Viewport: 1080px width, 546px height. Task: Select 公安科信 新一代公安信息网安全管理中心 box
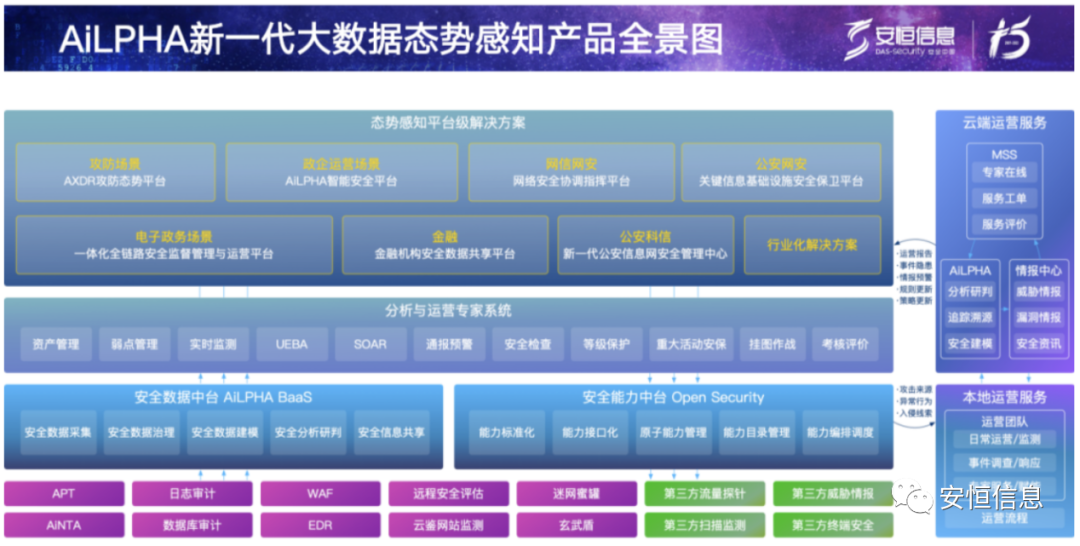(645, 245)
